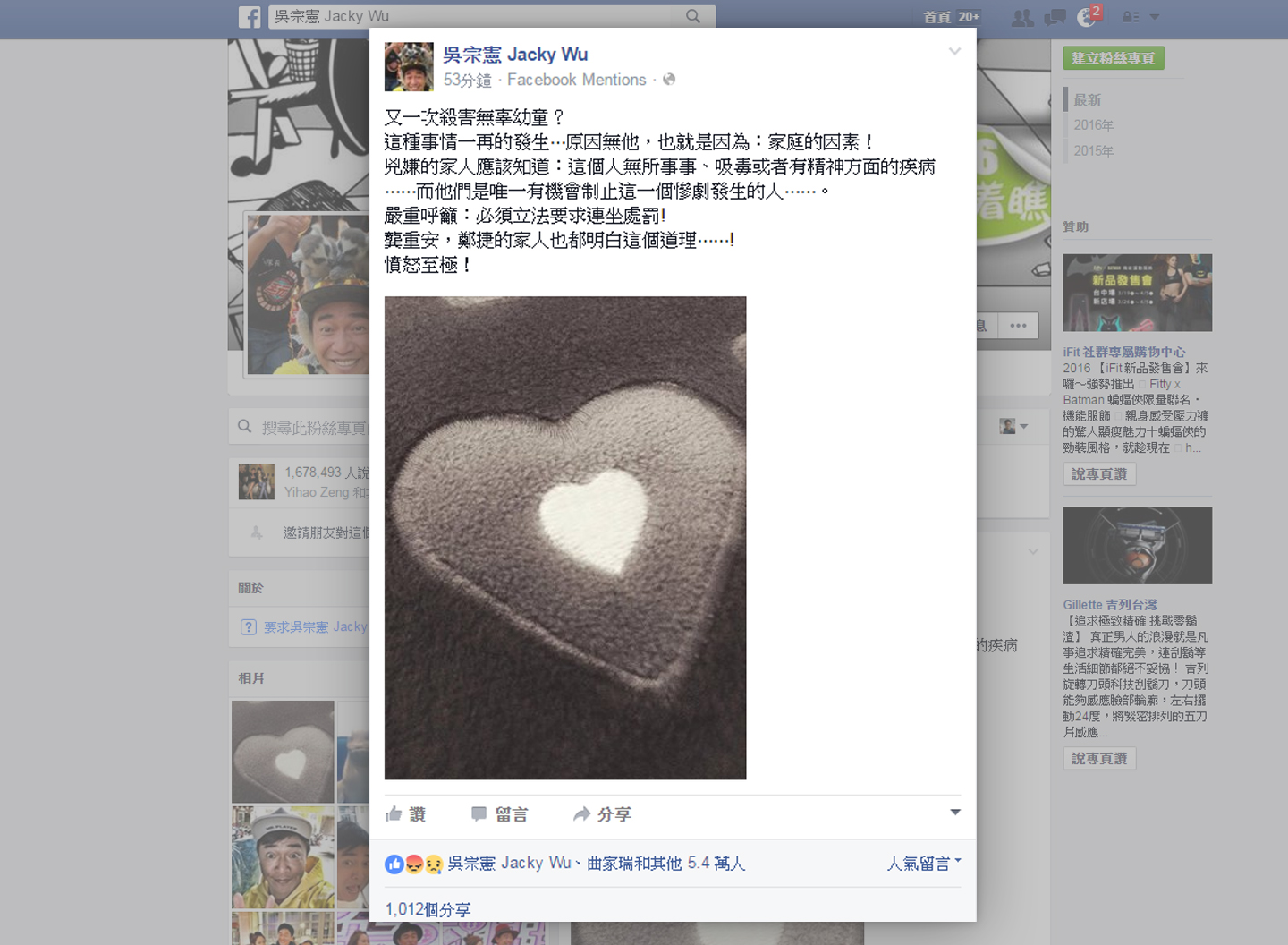Screen dimensions: 1288x945
Task: Expand the post options chevron at top right
Action: coord(954,52)
